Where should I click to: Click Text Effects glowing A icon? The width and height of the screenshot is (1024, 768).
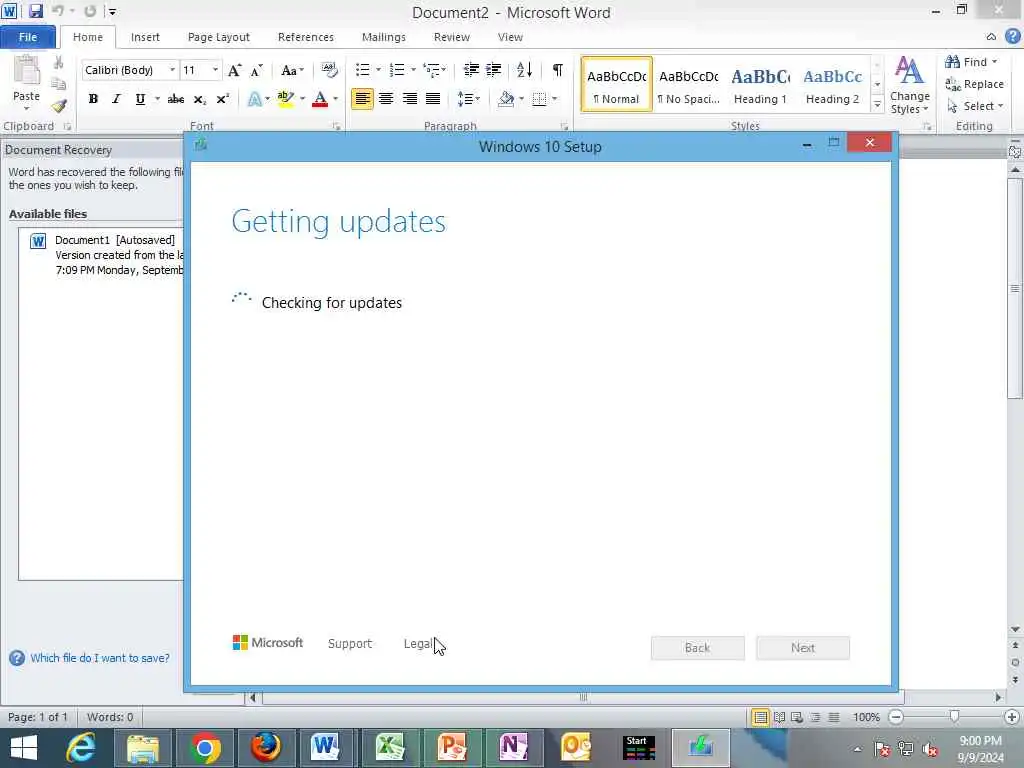[x=255, y=99]
